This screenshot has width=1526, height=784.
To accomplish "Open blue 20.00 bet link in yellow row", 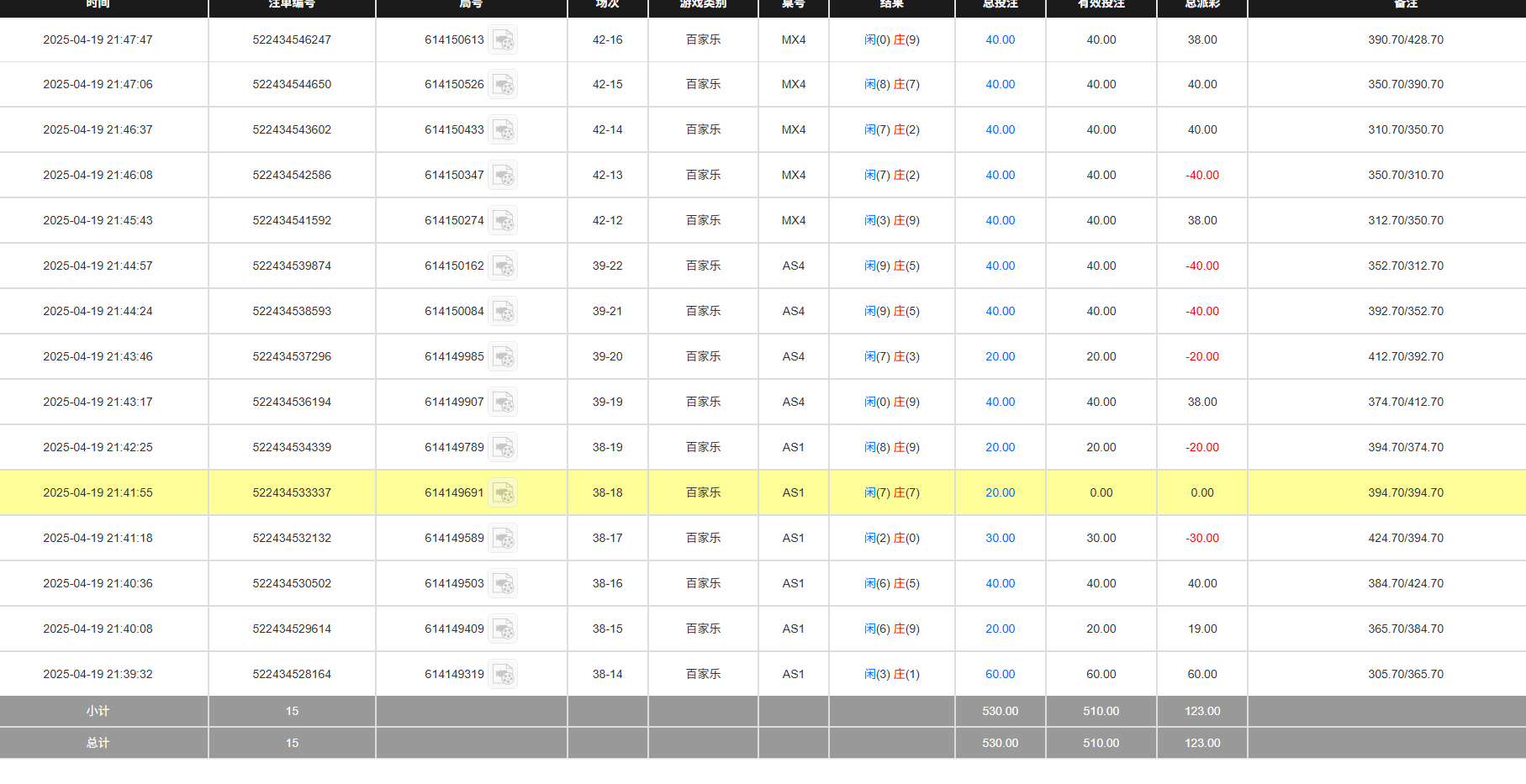I will (1000, 492).
